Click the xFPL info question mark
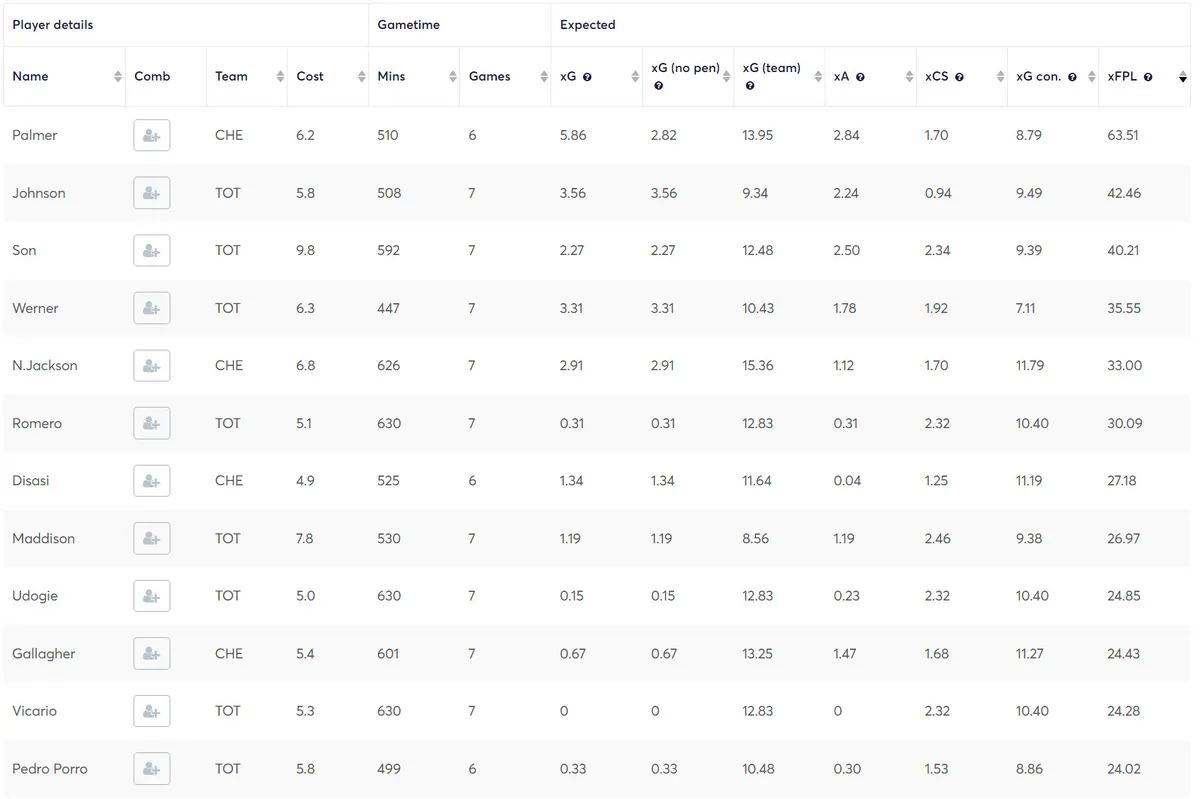The width and height of the screenshot is (1200, 799). click(1148, 77)
